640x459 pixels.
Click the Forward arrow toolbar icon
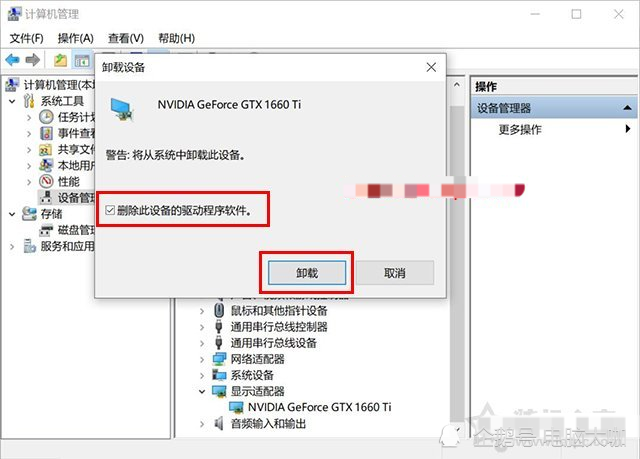[33, 60]
